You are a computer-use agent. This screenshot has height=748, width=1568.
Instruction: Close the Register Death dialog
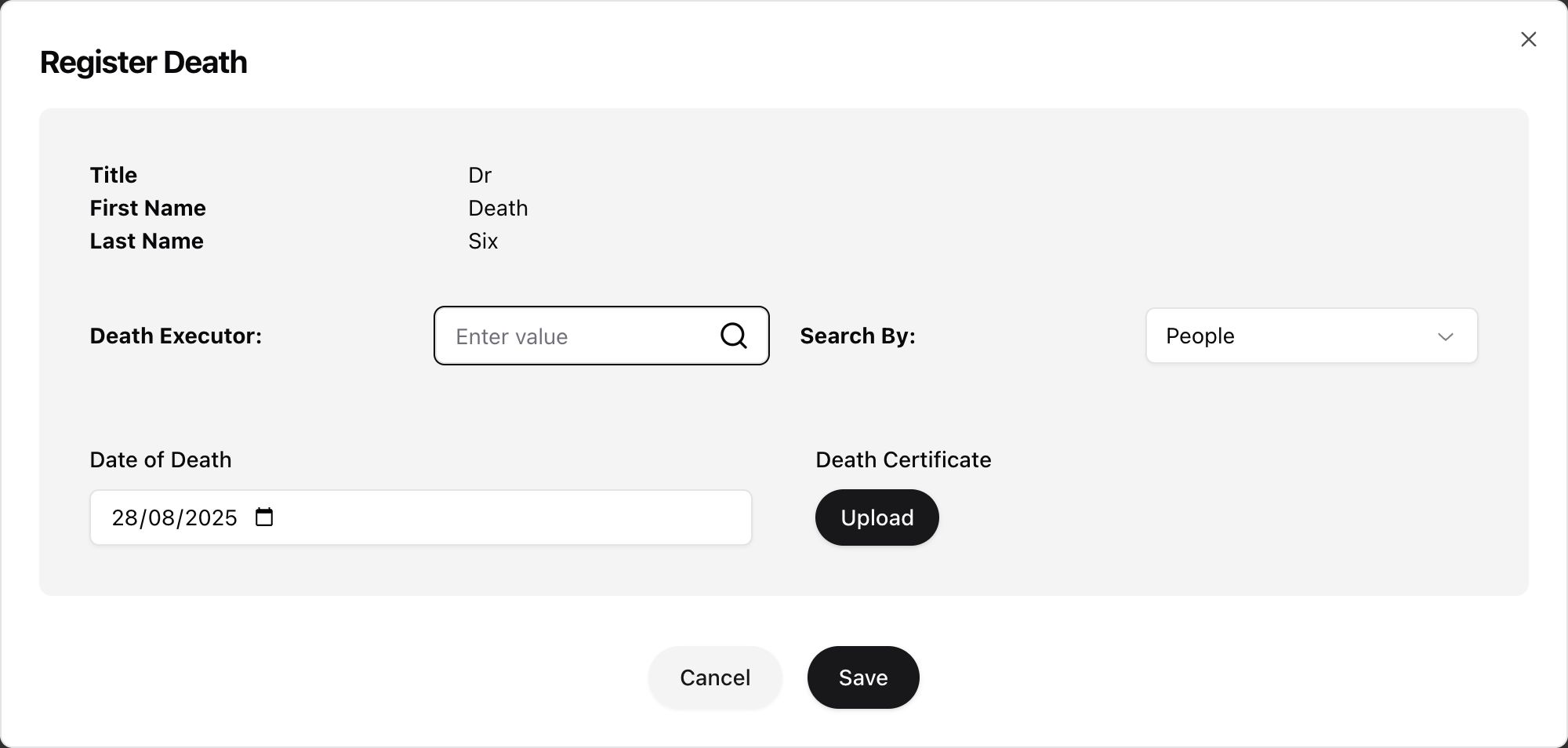point(1528,39)
